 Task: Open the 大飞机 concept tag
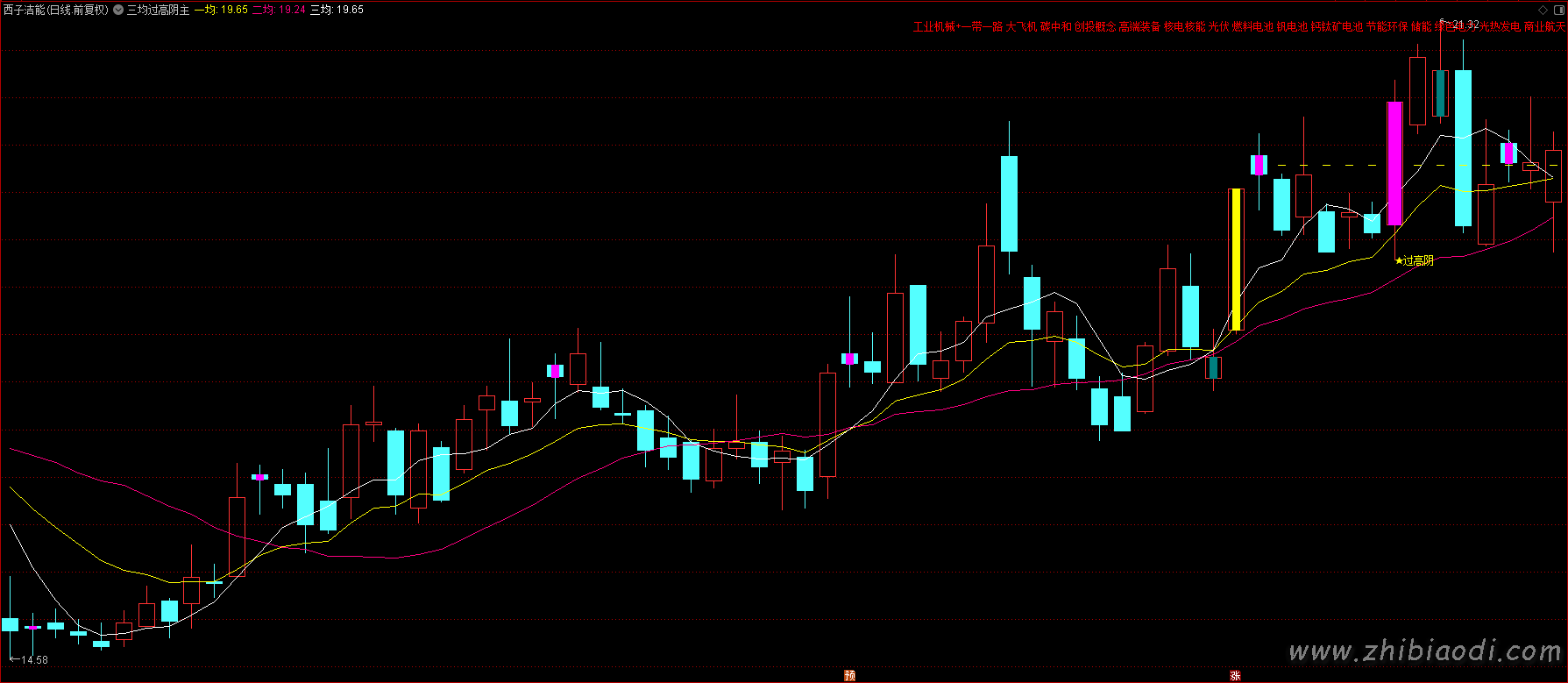(1020, 27)
